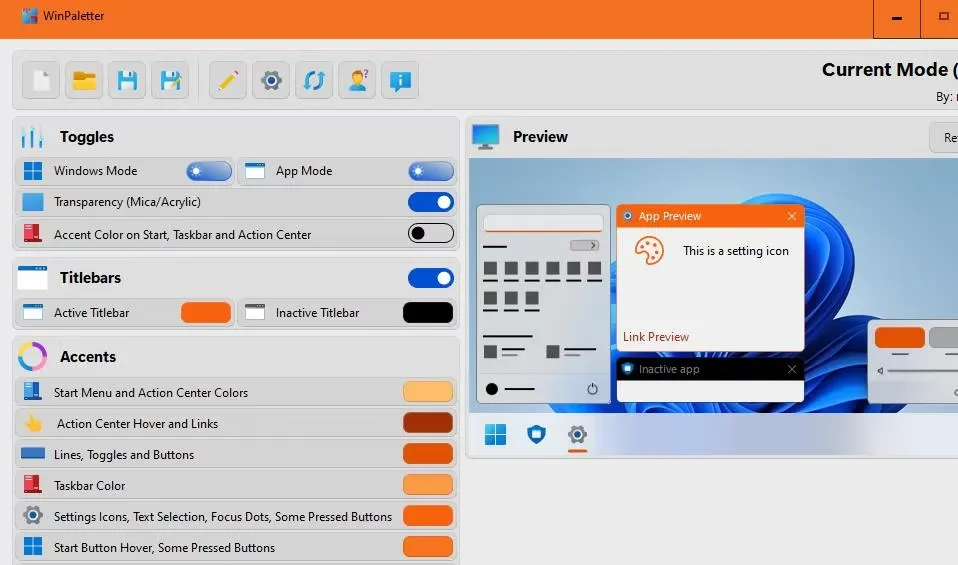Change Settings Icons, Text Selection swatch
This screenshot has width=958, height=565.
click(x=428, y=516)
